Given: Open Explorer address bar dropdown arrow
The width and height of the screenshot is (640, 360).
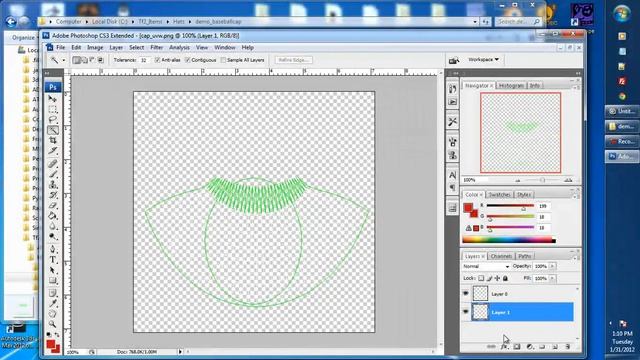Looking at the screenshot, I should [x=475, y=22].
